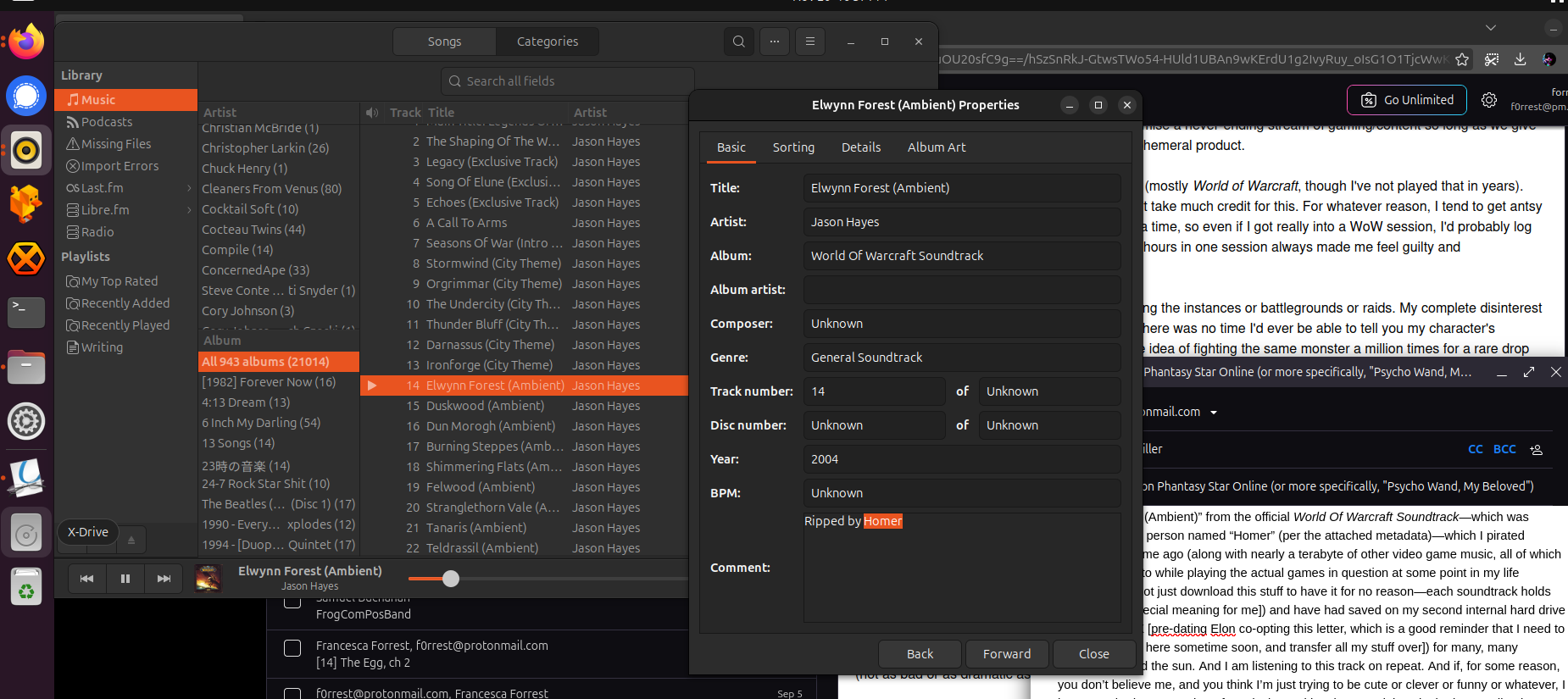This screenshot has height=699, width=1568.
Task: Select All 943 albums entry
Action: coord(279,362)
